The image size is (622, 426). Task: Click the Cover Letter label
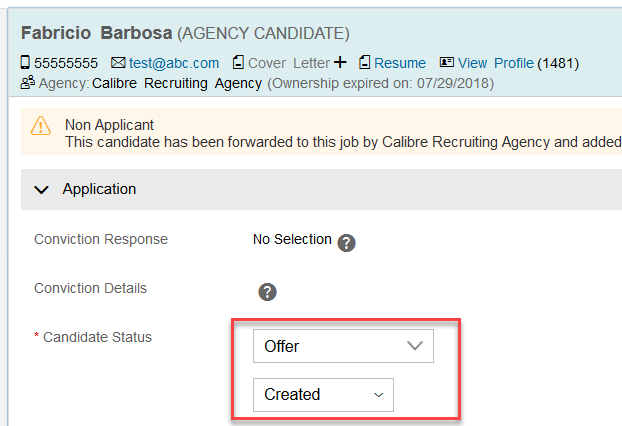click(x=289, y=63)
